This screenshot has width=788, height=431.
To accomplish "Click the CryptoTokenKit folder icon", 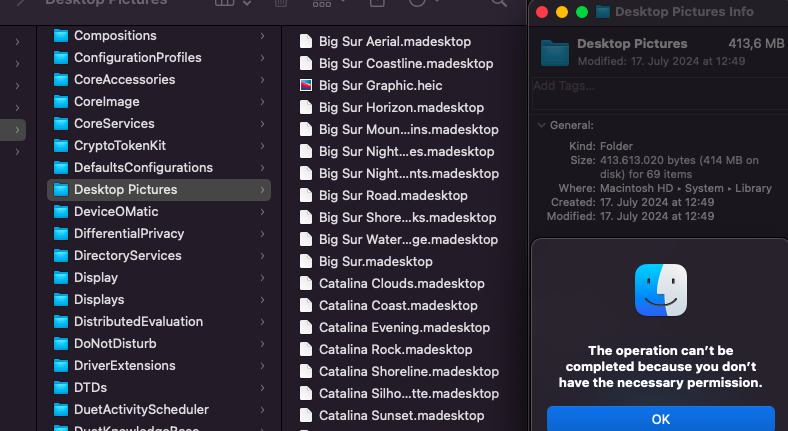I will coord(61,146).
